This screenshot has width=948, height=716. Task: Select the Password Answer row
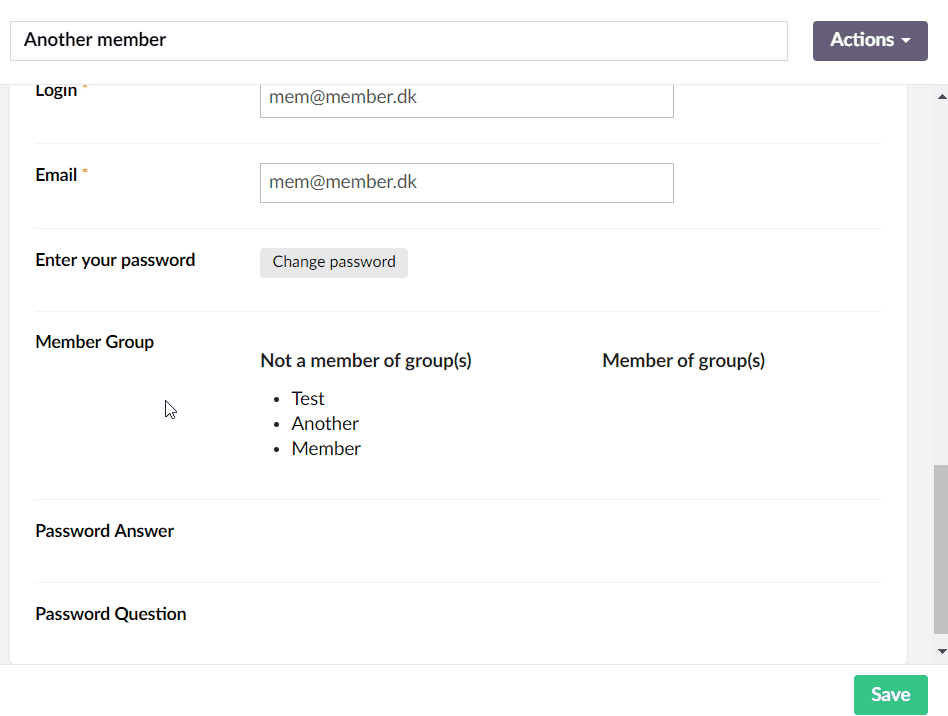tap(104, 531)
